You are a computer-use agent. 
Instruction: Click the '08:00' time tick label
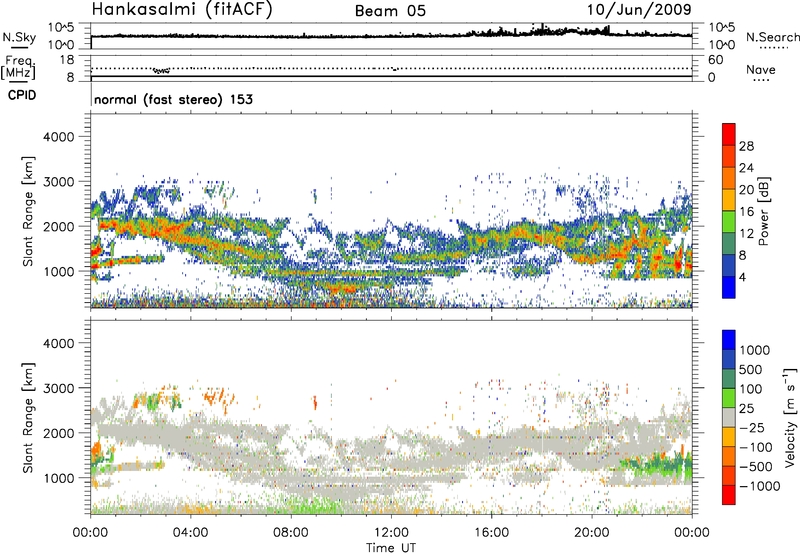(x=291, y=533)
